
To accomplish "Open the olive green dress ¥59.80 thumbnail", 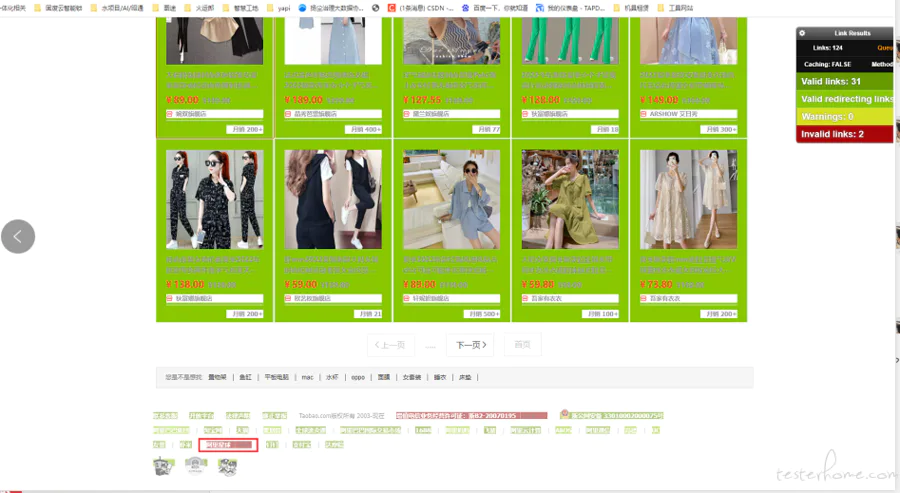I will click(x=570, y=199).
